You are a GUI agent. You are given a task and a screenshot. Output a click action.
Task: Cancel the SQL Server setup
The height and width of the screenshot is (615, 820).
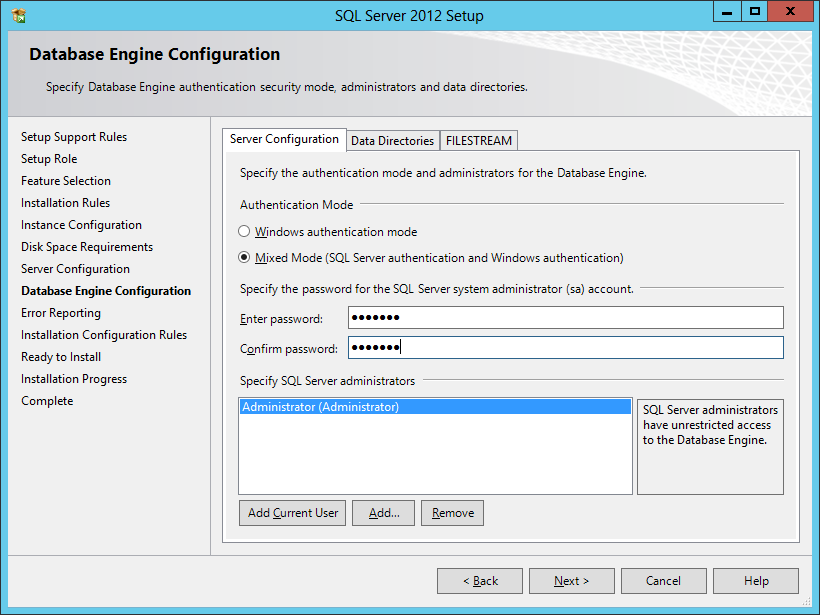663,581
